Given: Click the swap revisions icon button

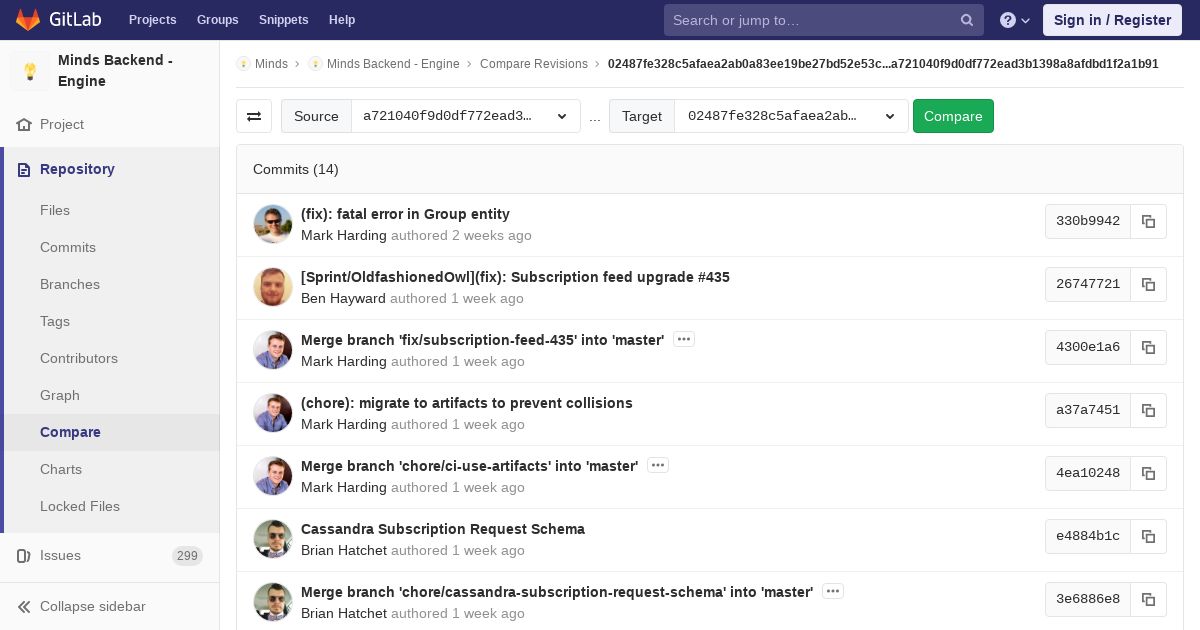Looking at the screenshot, I should tap(254, 116).
